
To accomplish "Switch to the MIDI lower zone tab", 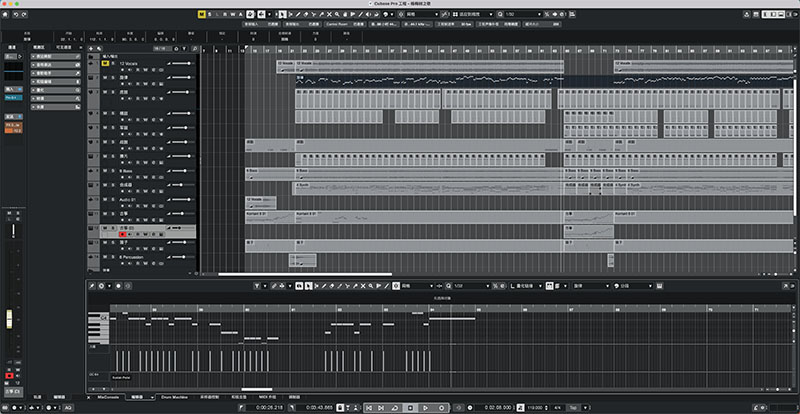I will click(267, 397).
